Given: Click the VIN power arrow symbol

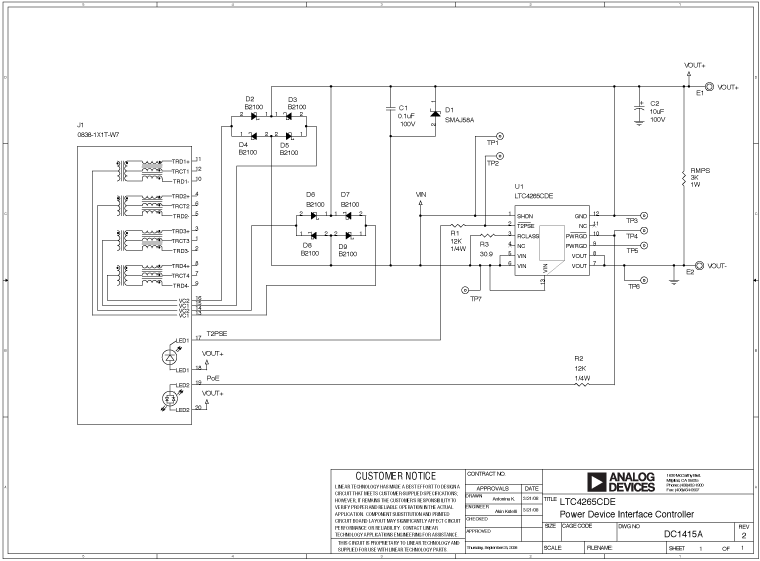Looking at the screenshot, I should (420, 204).
